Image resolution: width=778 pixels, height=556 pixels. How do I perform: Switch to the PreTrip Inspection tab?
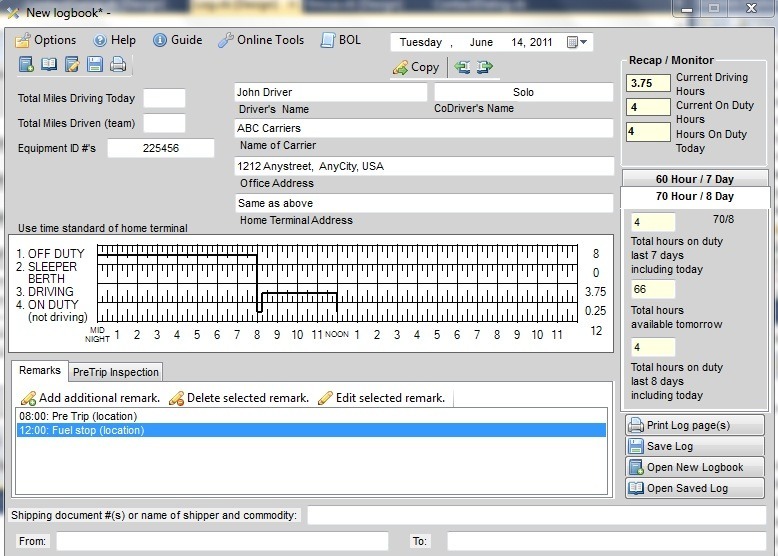click(116, 372)
